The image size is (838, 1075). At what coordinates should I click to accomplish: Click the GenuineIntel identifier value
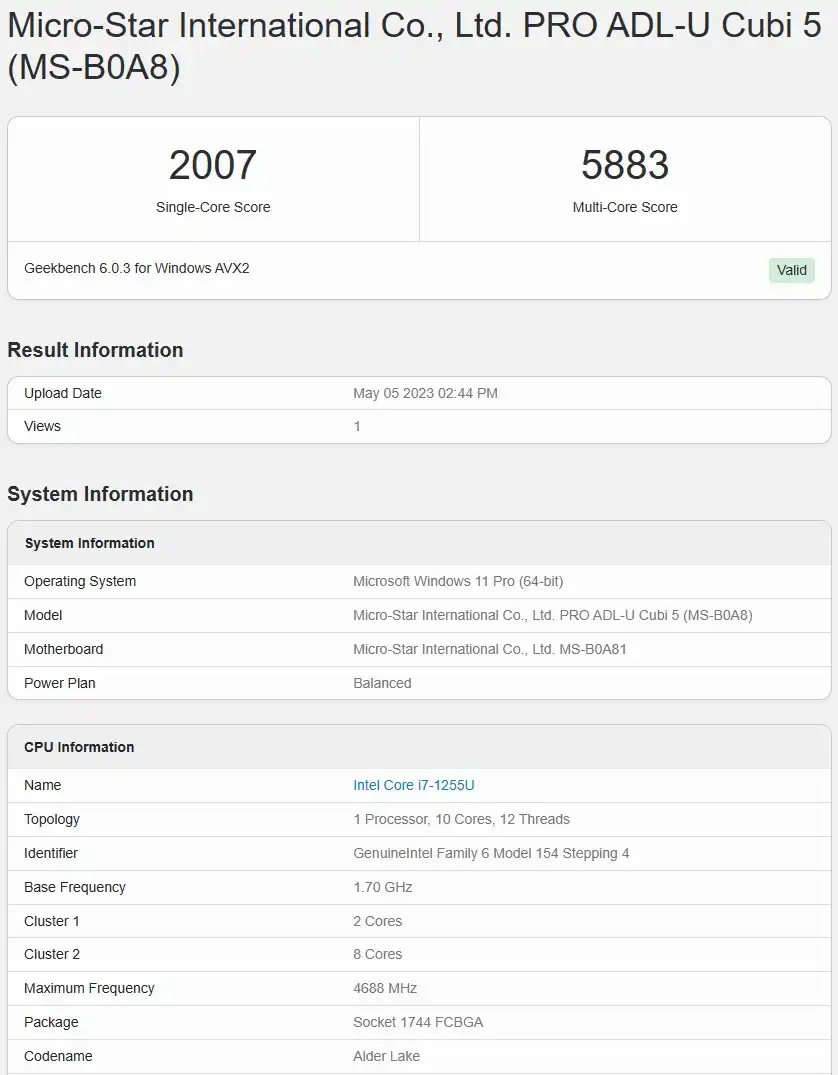491,853
